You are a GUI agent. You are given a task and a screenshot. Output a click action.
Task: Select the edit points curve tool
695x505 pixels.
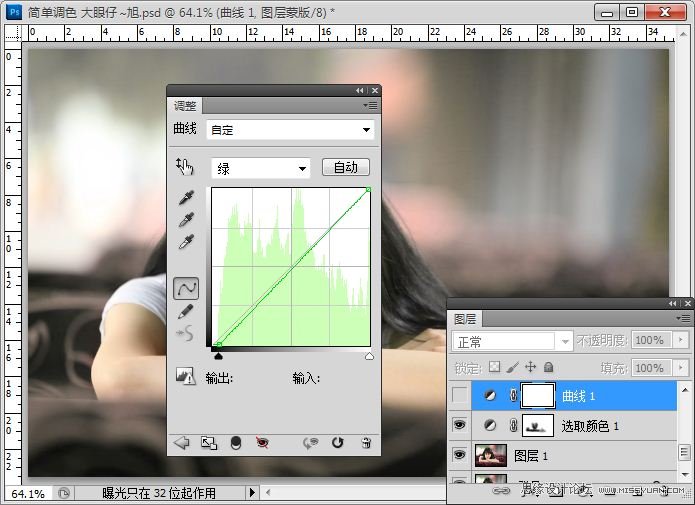[x=186, y=289]
